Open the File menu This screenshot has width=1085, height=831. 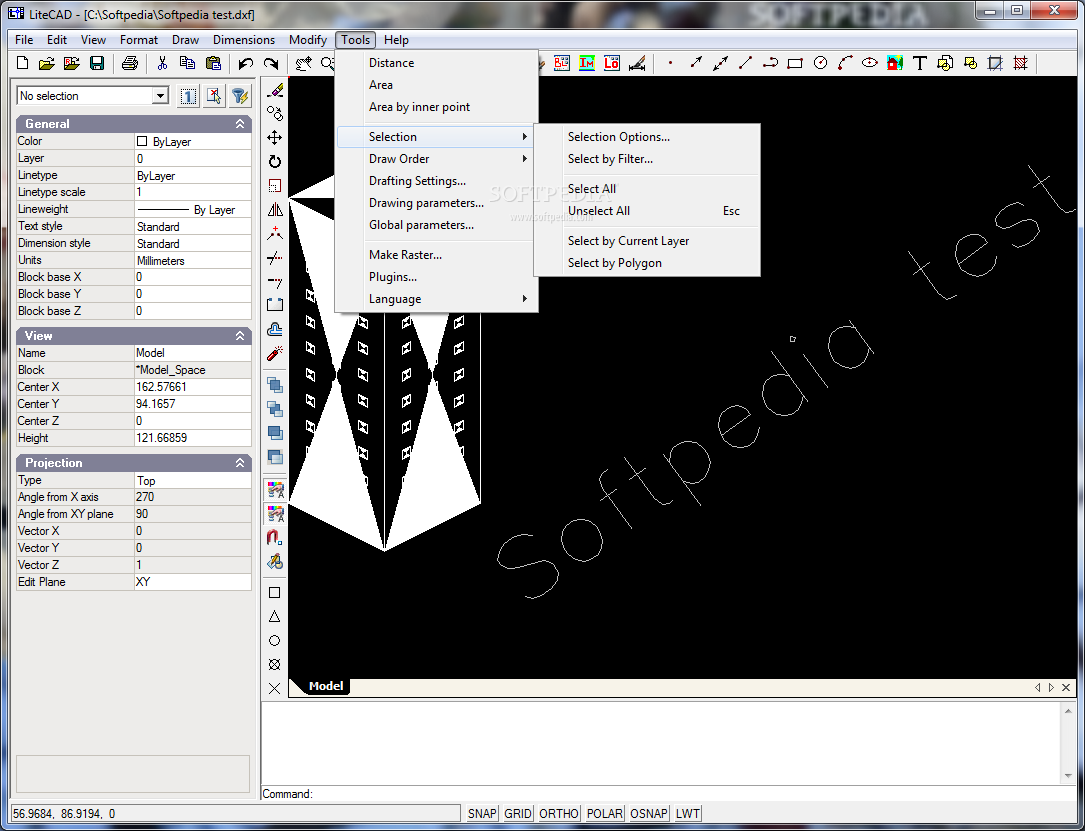coord(24,40)
